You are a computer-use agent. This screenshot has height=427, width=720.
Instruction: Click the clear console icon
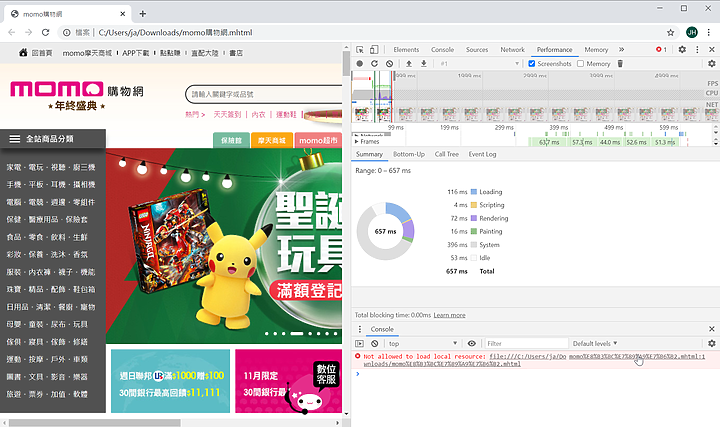click(375, 343)
